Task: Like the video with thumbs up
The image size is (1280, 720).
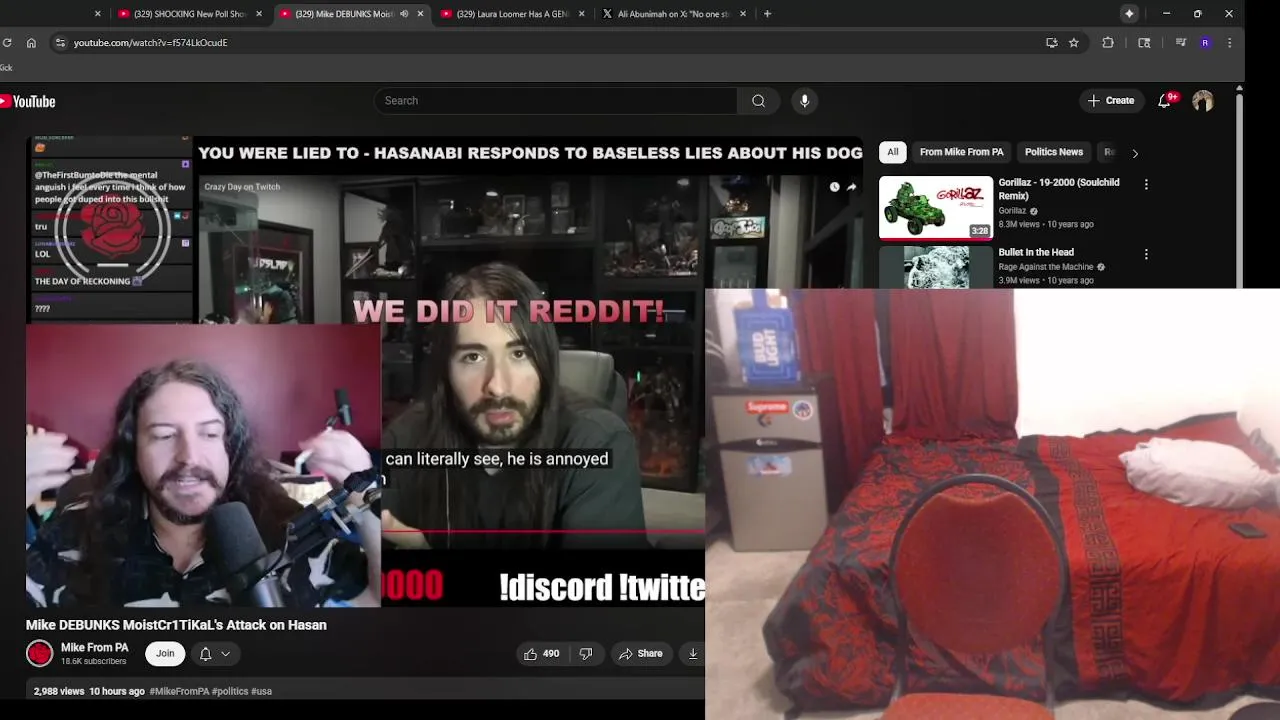Action: [541, 654]
